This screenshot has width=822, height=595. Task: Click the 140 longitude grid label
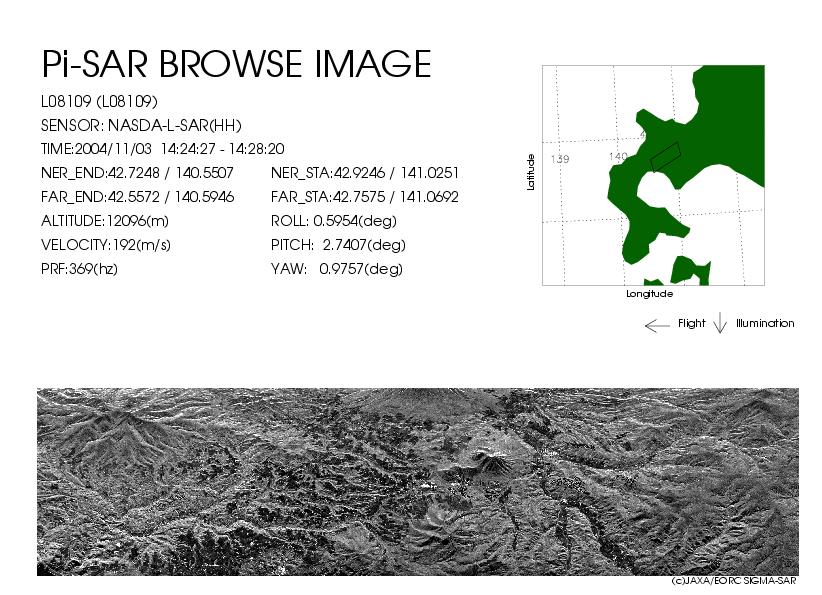pyautogui.click(x=618, y=156)
